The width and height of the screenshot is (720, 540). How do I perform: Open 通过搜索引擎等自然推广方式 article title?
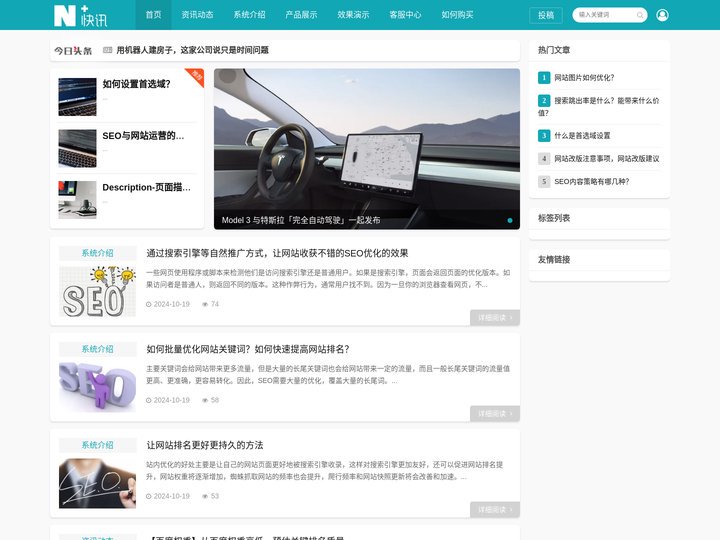pyautogui.click(x=277, y=253)
